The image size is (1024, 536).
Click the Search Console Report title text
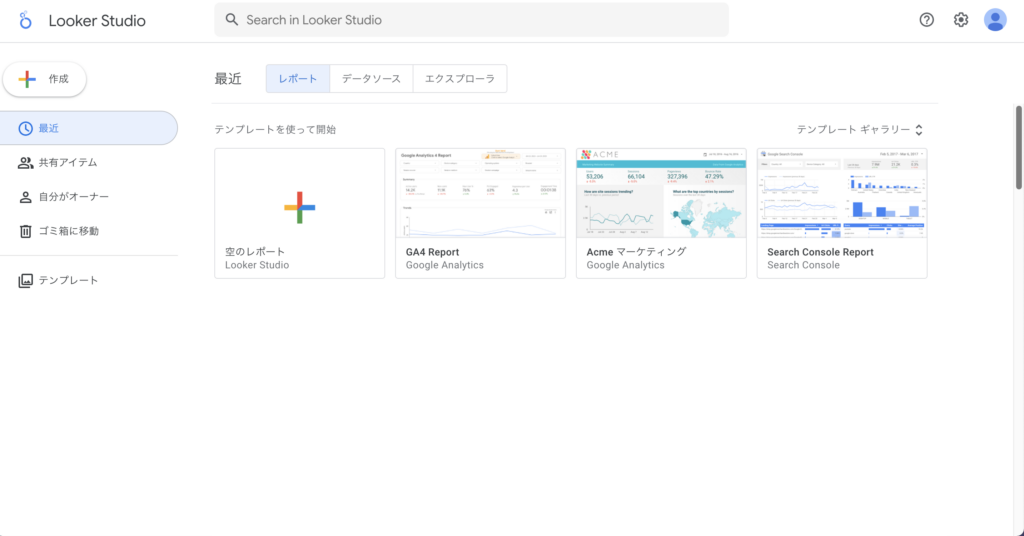[820, 252]
